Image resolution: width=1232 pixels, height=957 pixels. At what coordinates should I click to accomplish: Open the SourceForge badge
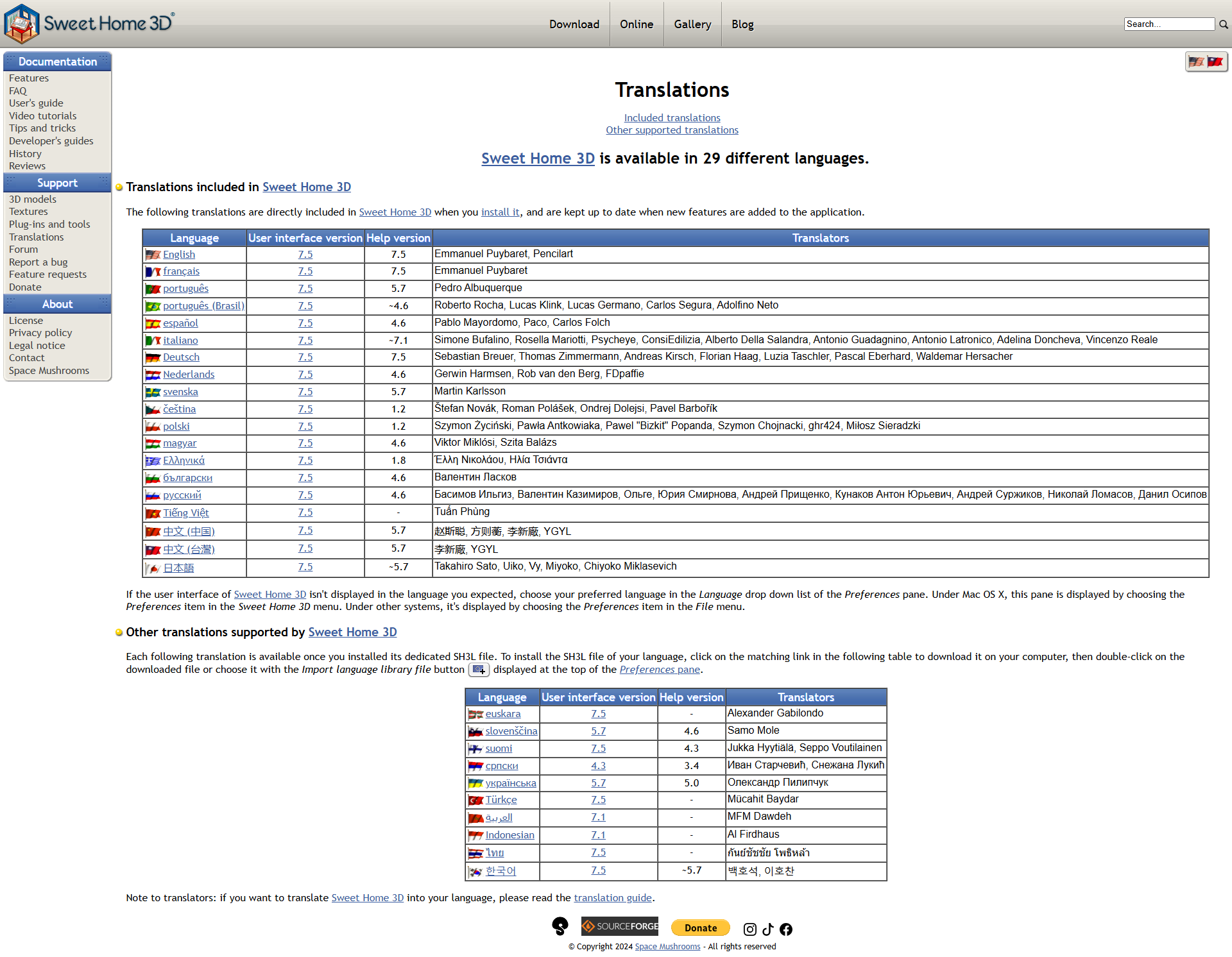(x=620, y=926)
